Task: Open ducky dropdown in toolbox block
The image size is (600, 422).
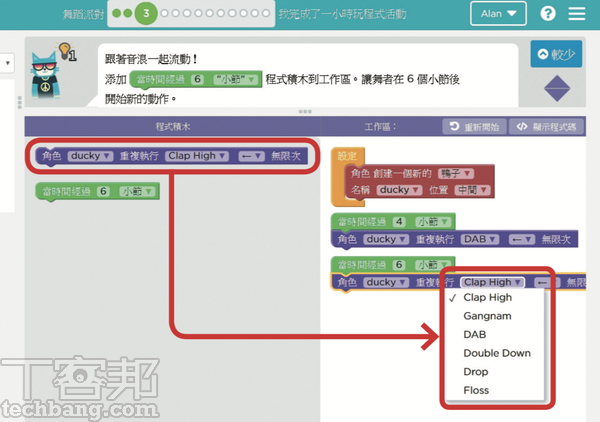Action: coord(90,156)
